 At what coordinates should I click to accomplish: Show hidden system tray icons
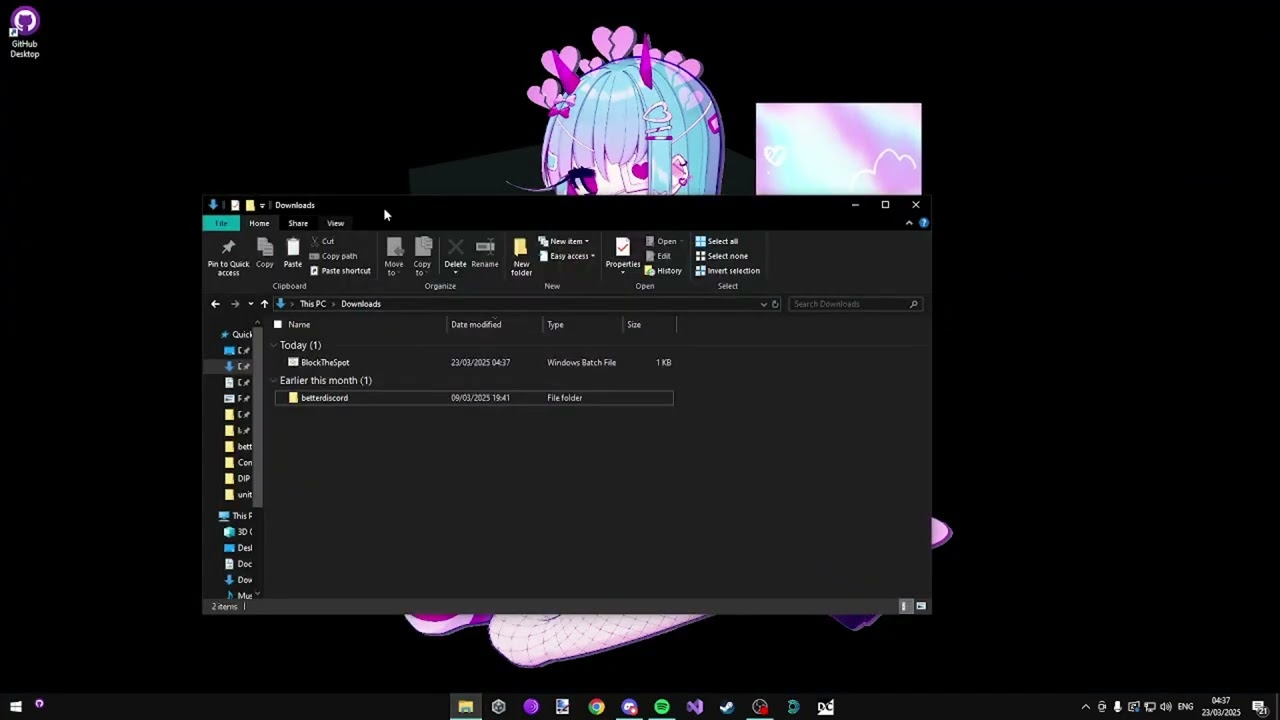[x=1086, y=707]
